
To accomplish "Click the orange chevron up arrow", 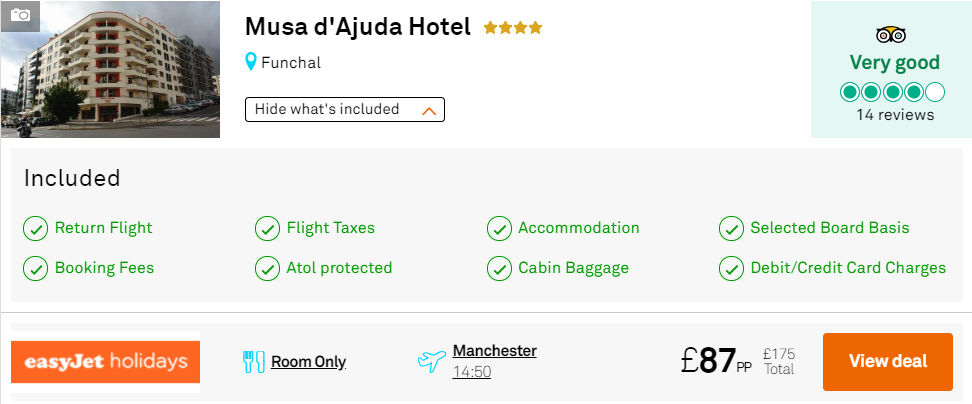I will (429, 111).
